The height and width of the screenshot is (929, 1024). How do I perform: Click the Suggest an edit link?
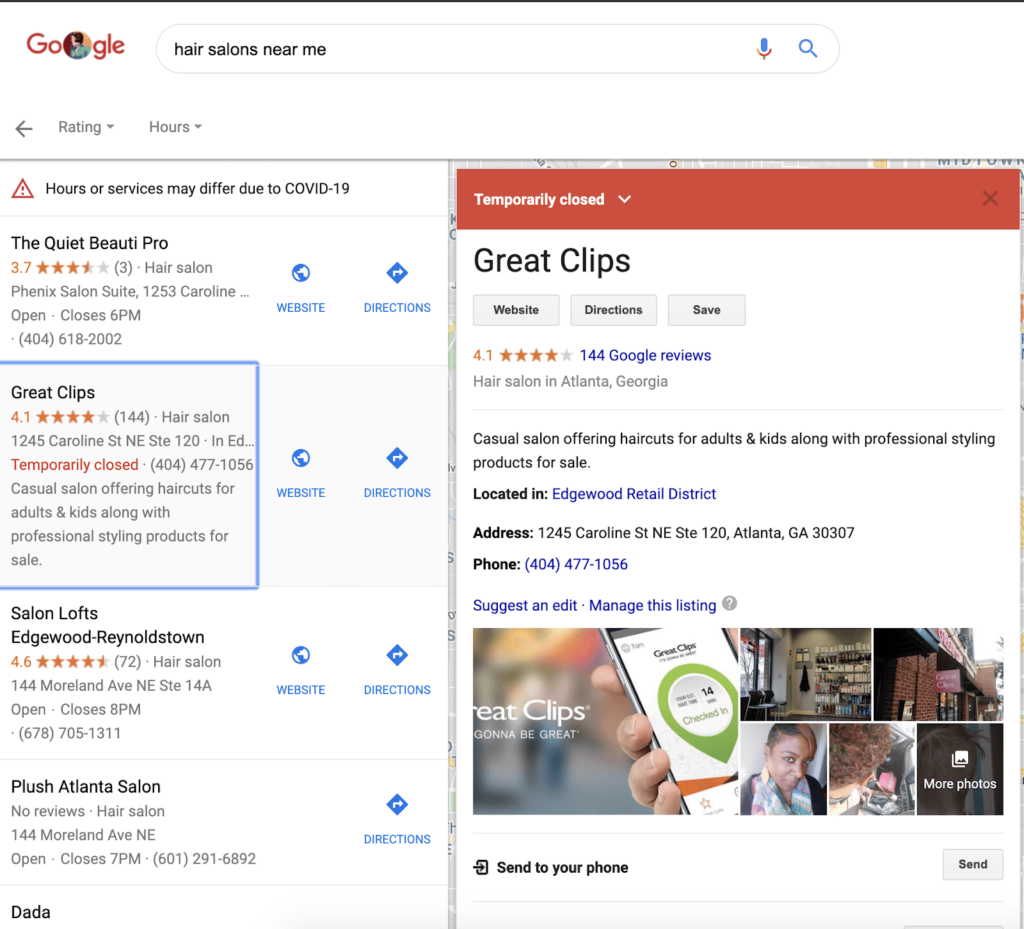[525, 605]
